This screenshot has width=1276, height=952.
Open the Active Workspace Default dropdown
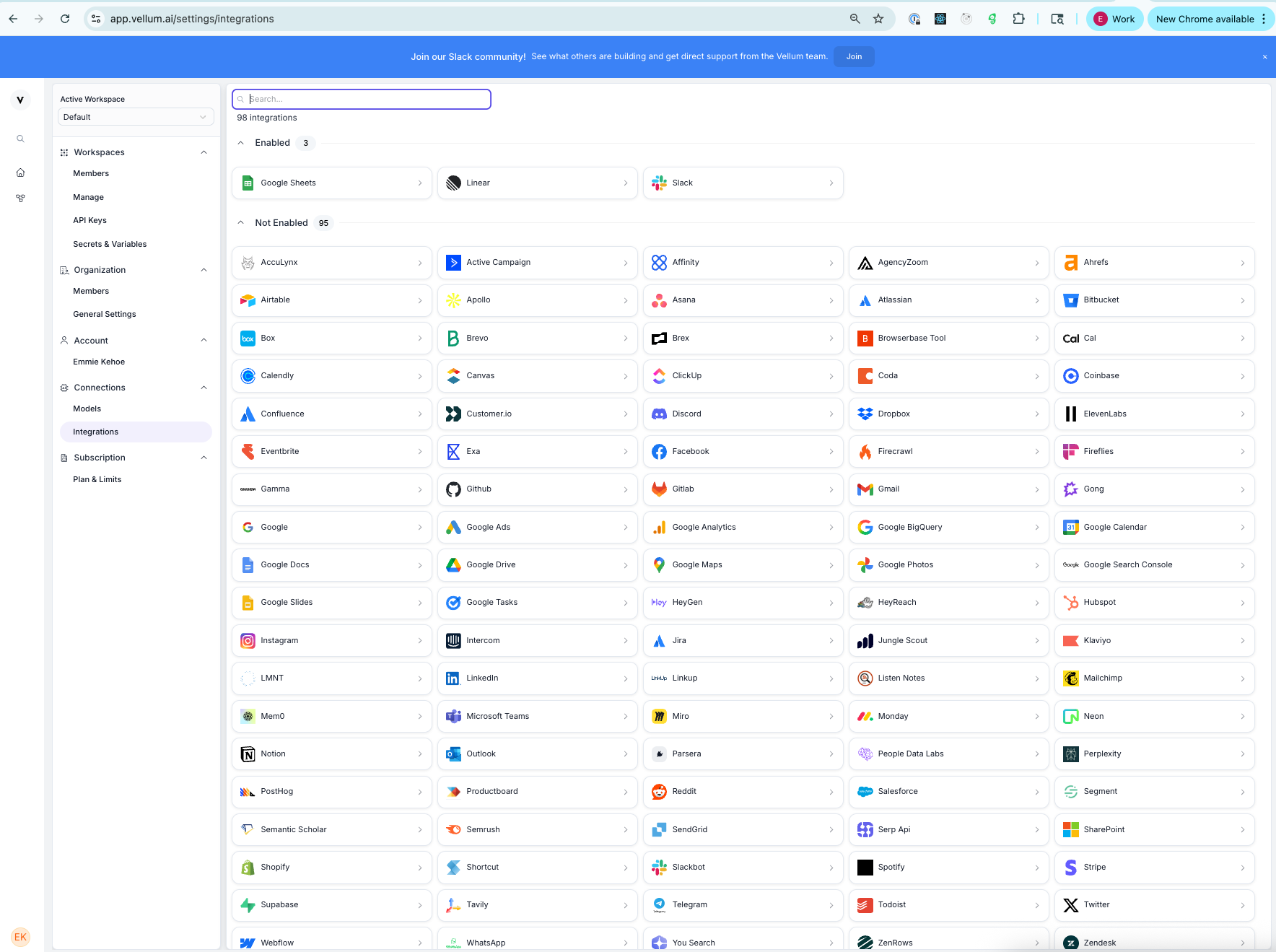pyautogui.click(x=136, y=117)
